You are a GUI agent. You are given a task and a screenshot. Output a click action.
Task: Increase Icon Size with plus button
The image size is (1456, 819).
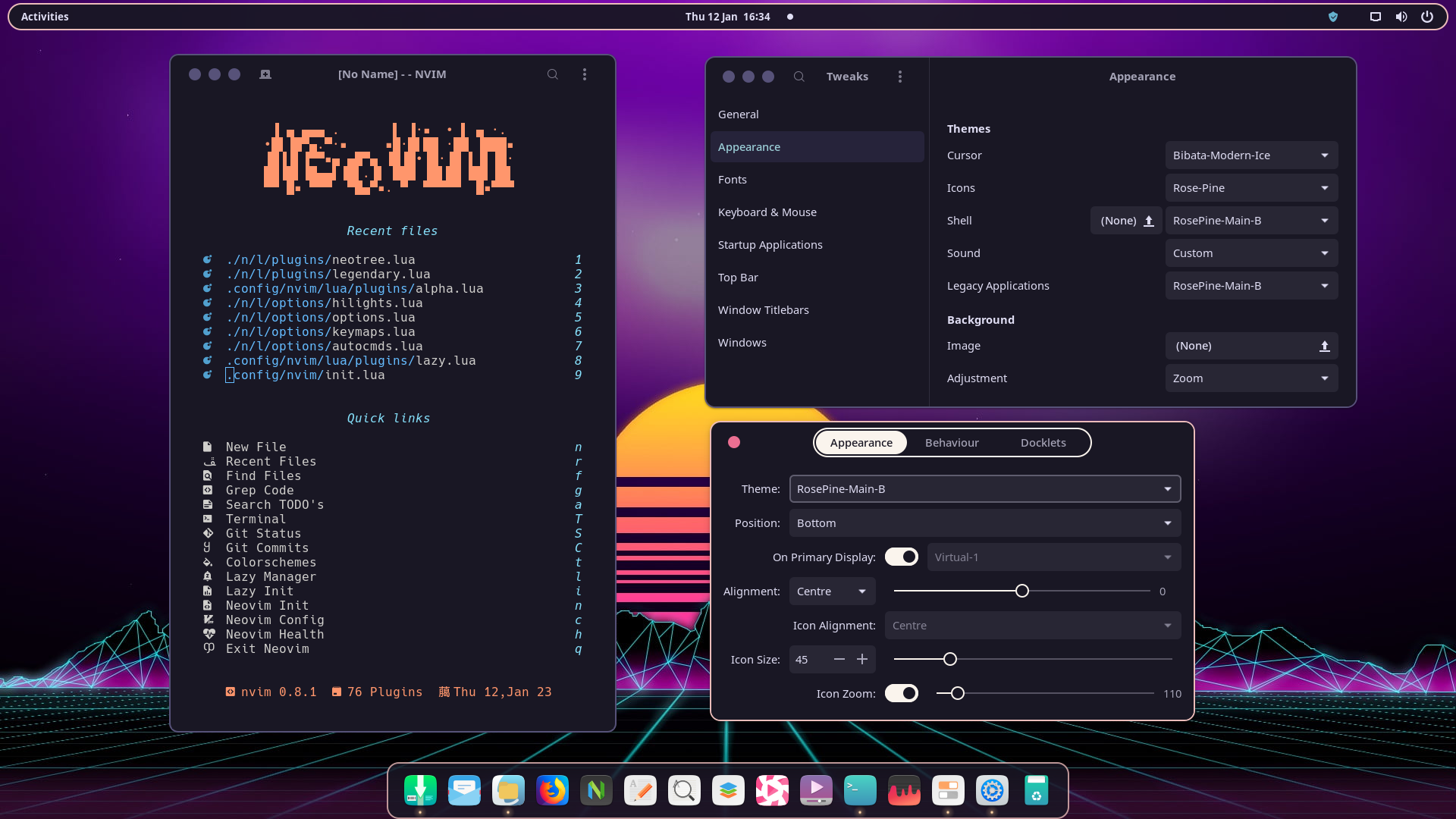pos(862,660)
